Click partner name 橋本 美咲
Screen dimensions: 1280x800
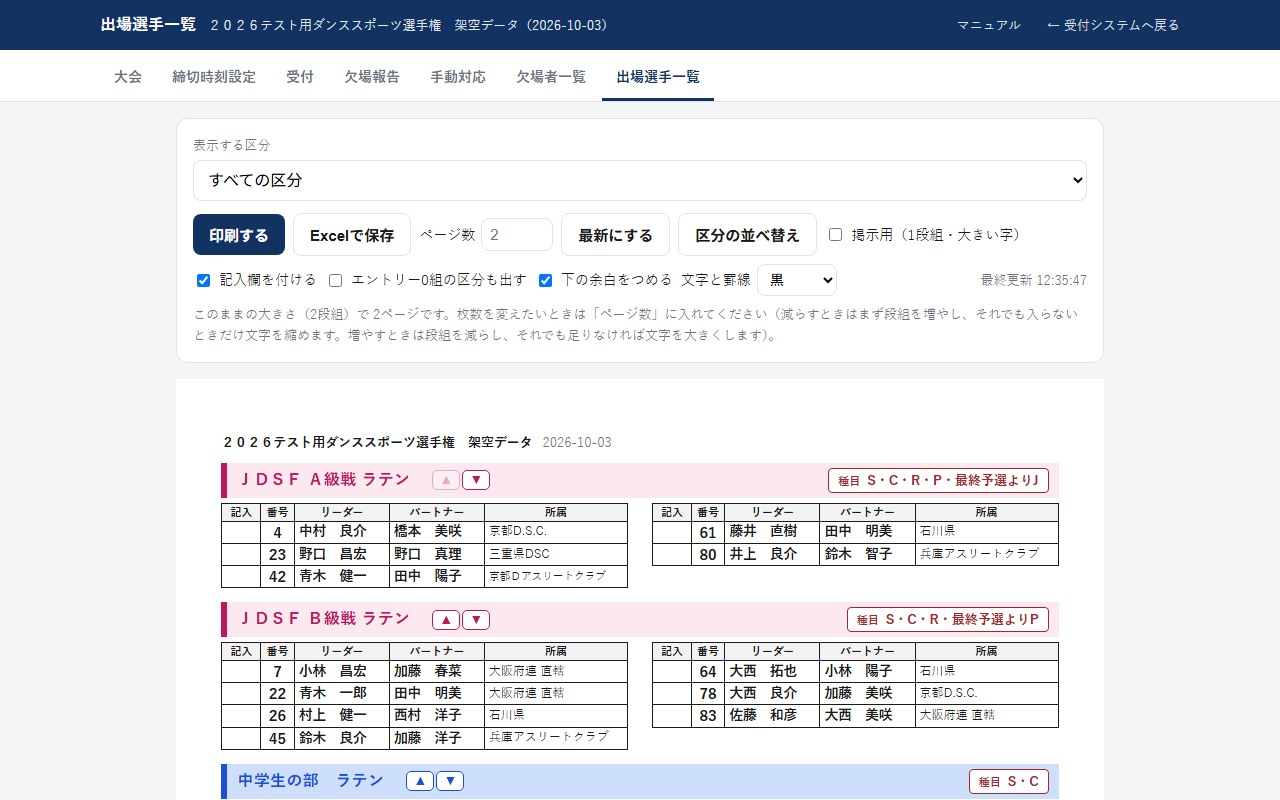pos(428,532)
